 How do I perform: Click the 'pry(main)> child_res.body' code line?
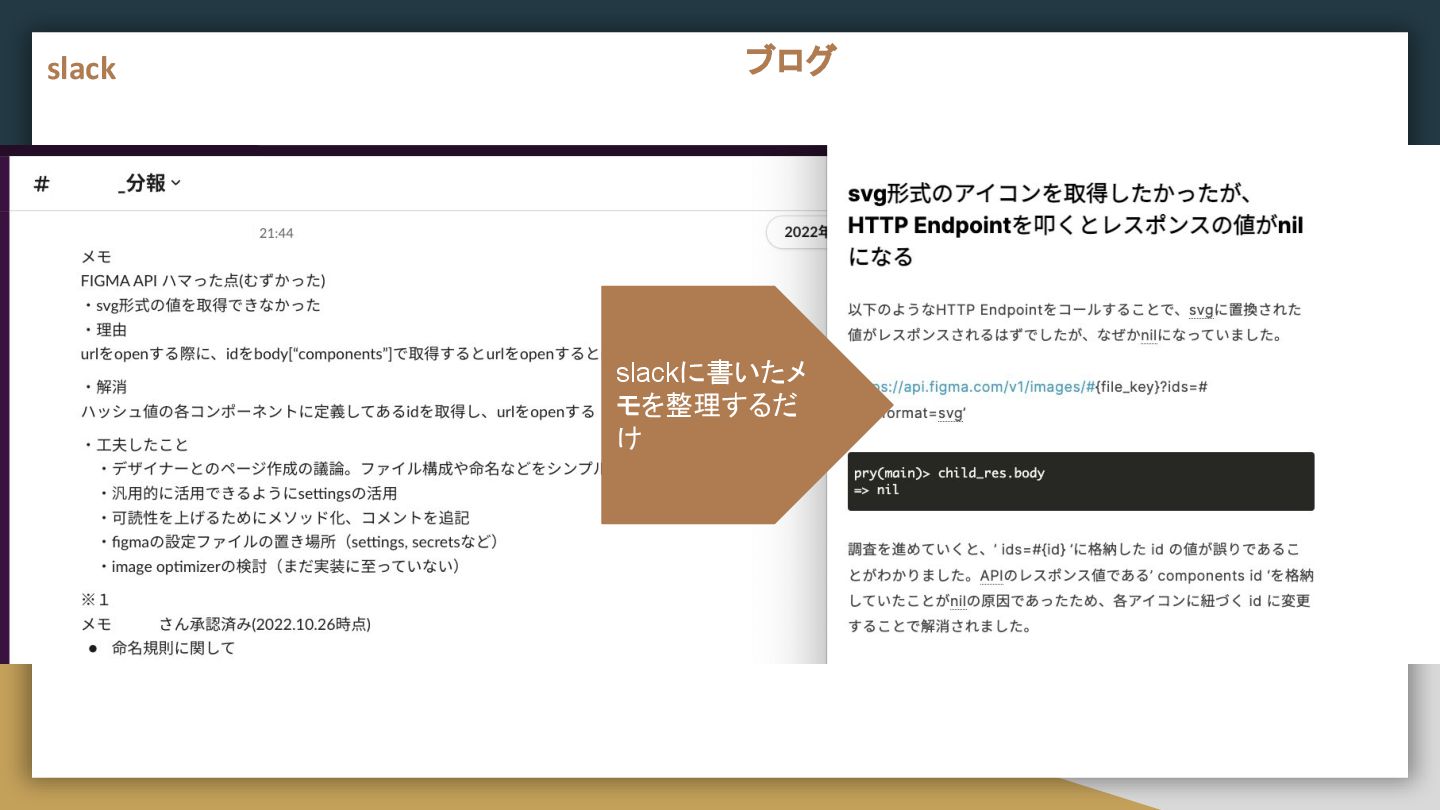[949, 473]
